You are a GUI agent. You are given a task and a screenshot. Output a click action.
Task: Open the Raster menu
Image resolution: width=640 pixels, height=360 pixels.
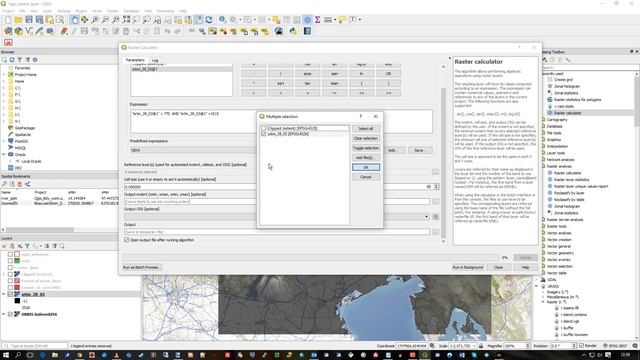[x=112, y=11]
